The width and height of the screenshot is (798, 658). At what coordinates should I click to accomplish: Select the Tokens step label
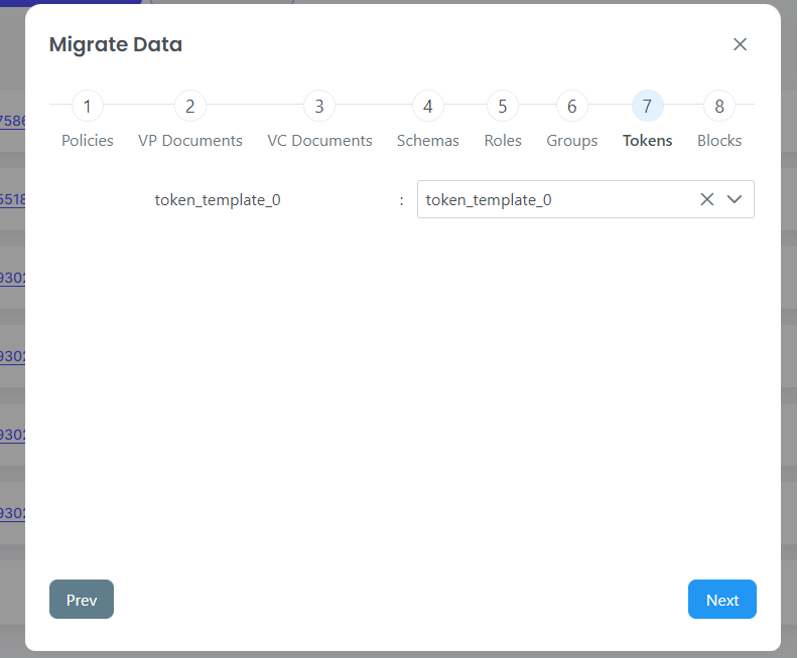click(x=647, y=141)
